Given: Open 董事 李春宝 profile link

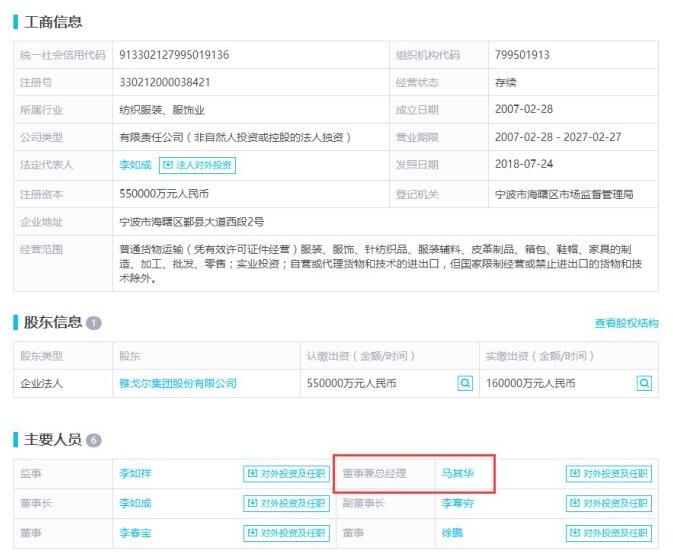Looking at the screenshot, I should [135, 533].
